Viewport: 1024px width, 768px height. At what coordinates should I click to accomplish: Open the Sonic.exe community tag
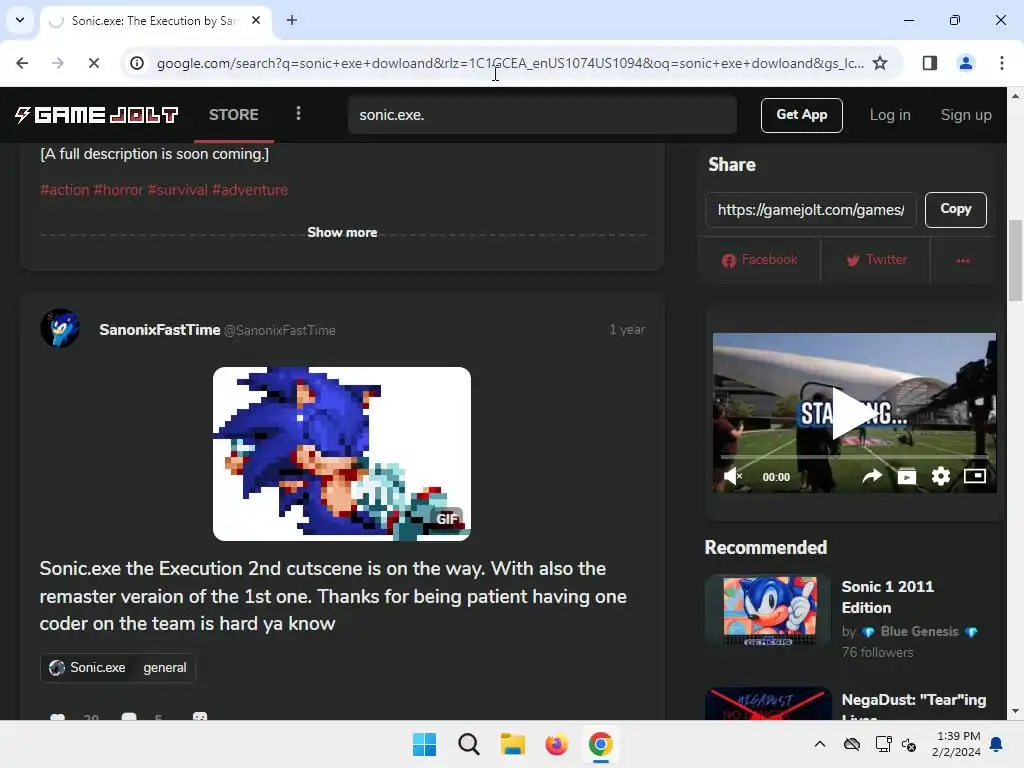click(x=88, y=667)
